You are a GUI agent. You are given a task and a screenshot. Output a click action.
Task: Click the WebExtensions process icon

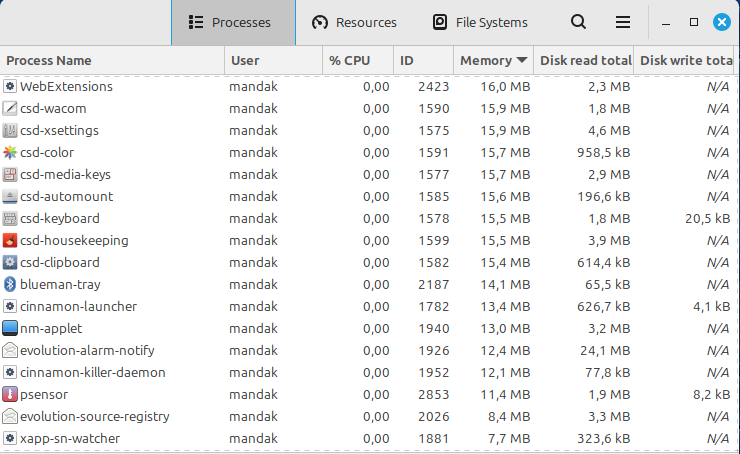[10, 86]
